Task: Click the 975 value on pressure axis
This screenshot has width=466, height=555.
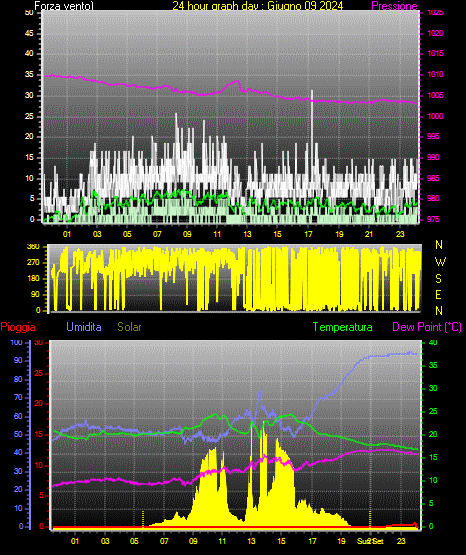Action: [433, 219]
